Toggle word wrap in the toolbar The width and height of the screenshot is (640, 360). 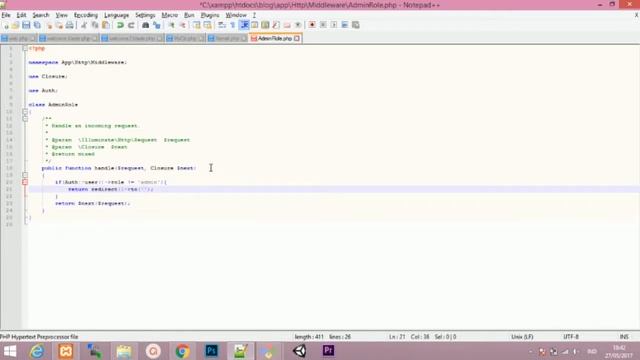point(222,25)
